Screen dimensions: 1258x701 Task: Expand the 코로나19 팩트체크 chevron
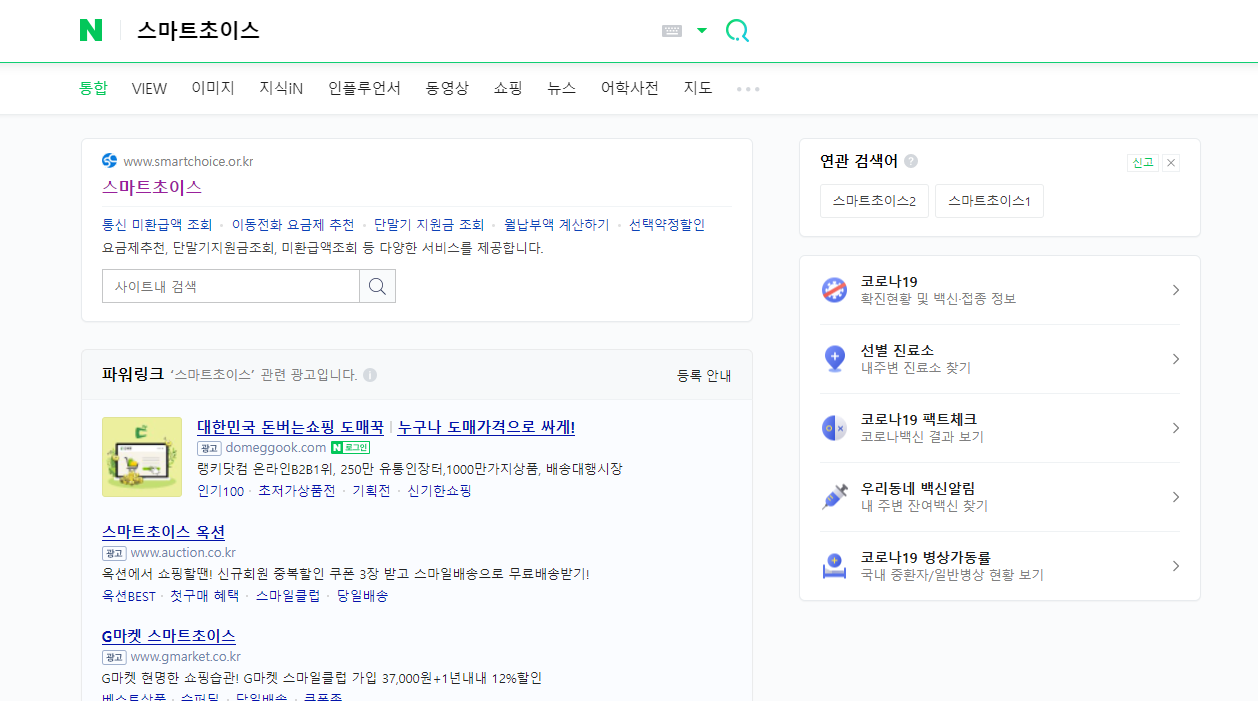tap(1176, 428)
